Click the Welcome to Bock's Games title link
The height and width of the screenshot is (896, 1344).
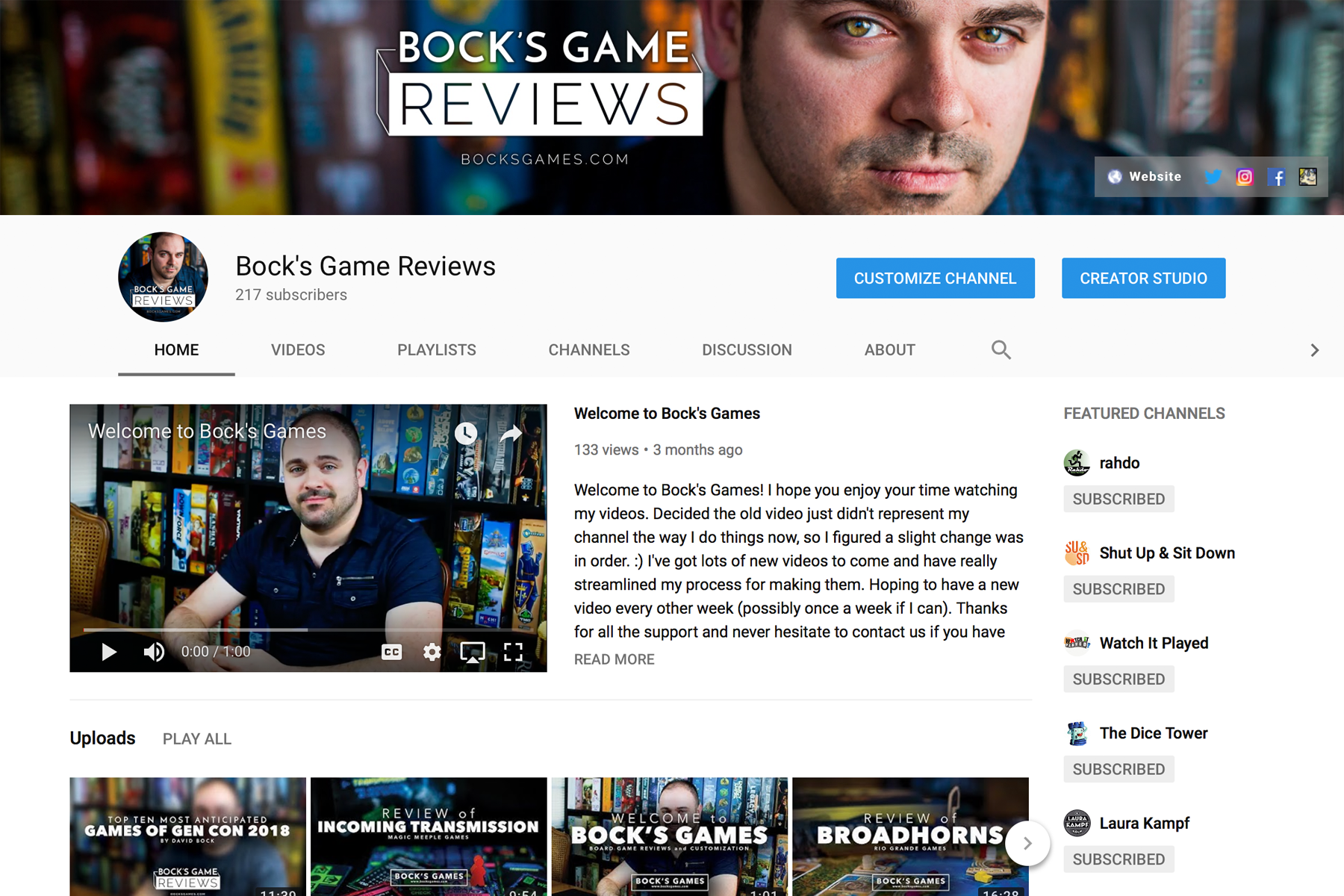[x=667, y=413]
